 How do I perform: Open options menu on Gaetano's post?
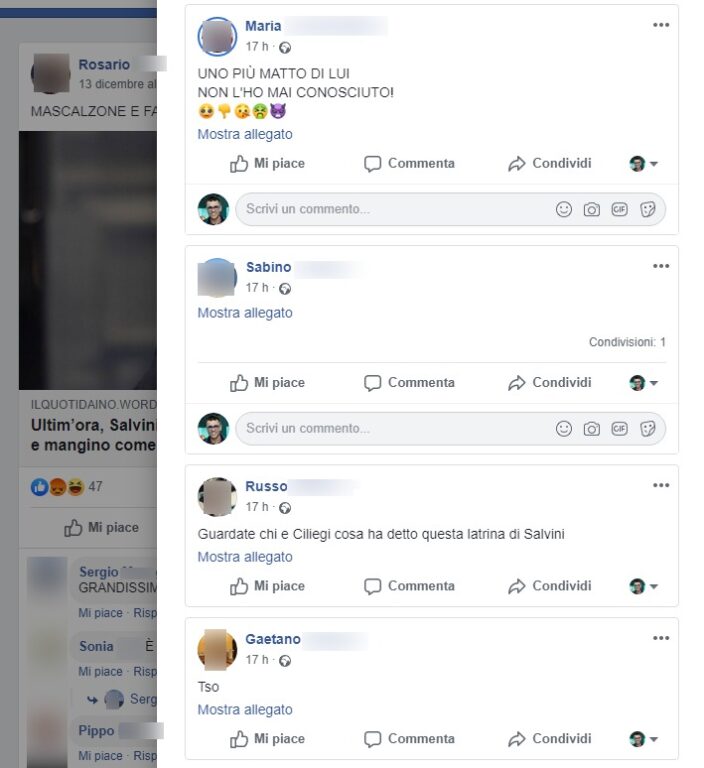coord(661,638)
